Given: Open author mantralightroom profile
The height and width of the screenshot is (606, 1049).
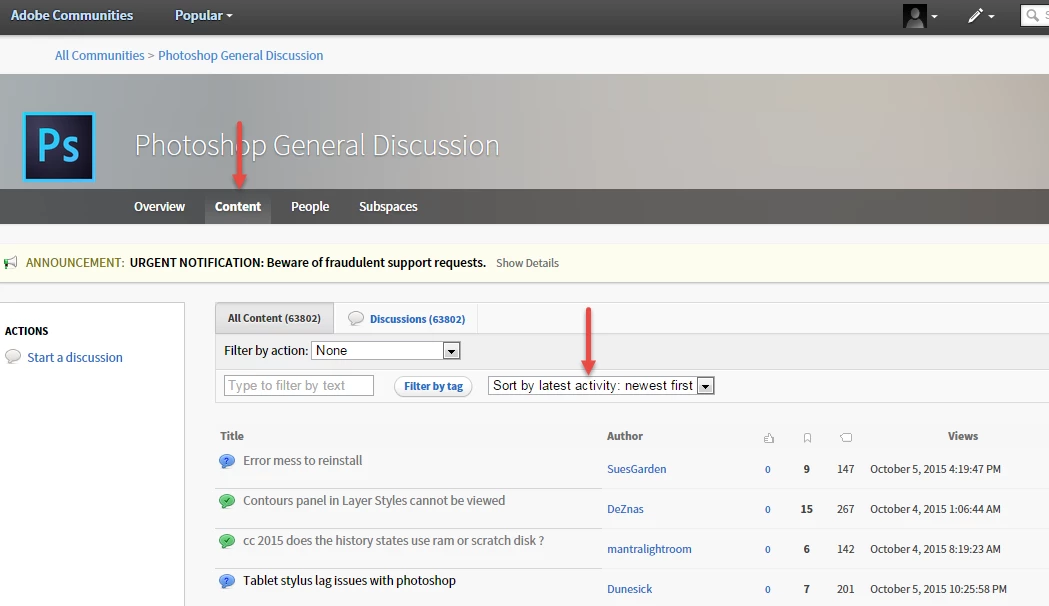Looking at the screenshot, I should pos(649,549).
